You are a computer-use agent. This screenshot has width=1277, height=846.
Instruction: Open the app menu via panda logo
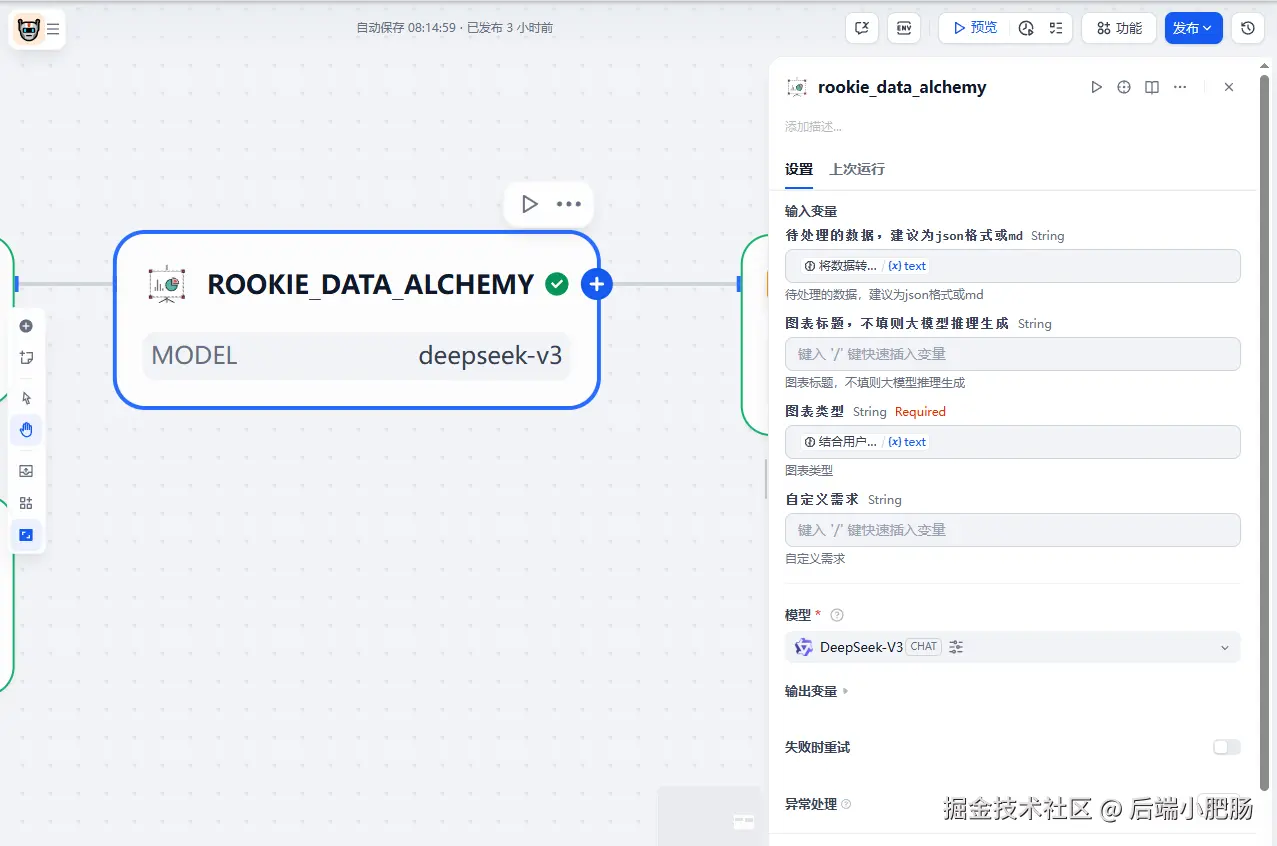coord(29,29)
